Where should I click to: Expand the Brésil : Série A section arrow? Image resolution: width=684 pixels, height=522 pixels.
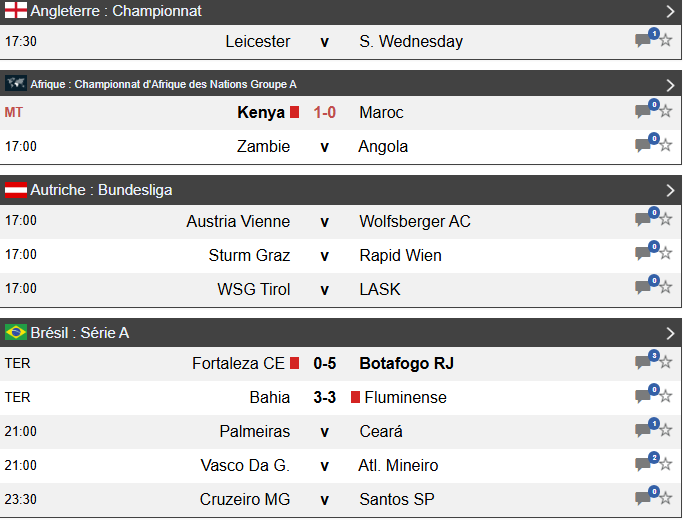point(670,333)
